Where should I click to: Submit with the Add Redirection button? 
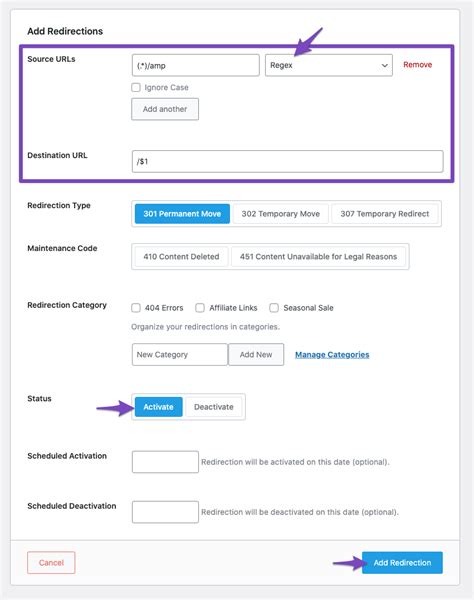tap(402, 562)
